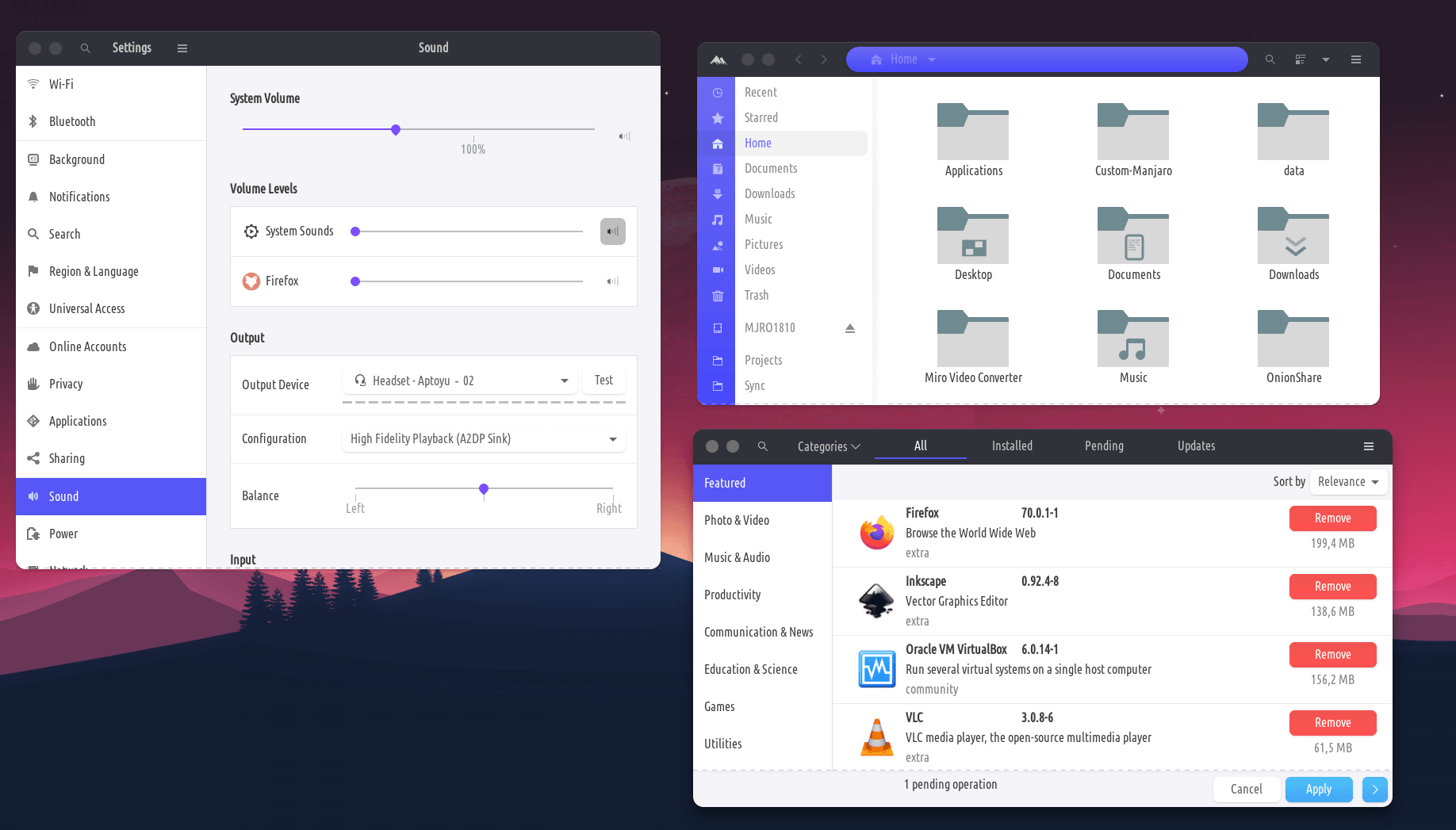Image resolution: width=1456 pixels, height=830 pixels.
Task: Toggle the file manager view mode icon
Action: click(1300, 59)
